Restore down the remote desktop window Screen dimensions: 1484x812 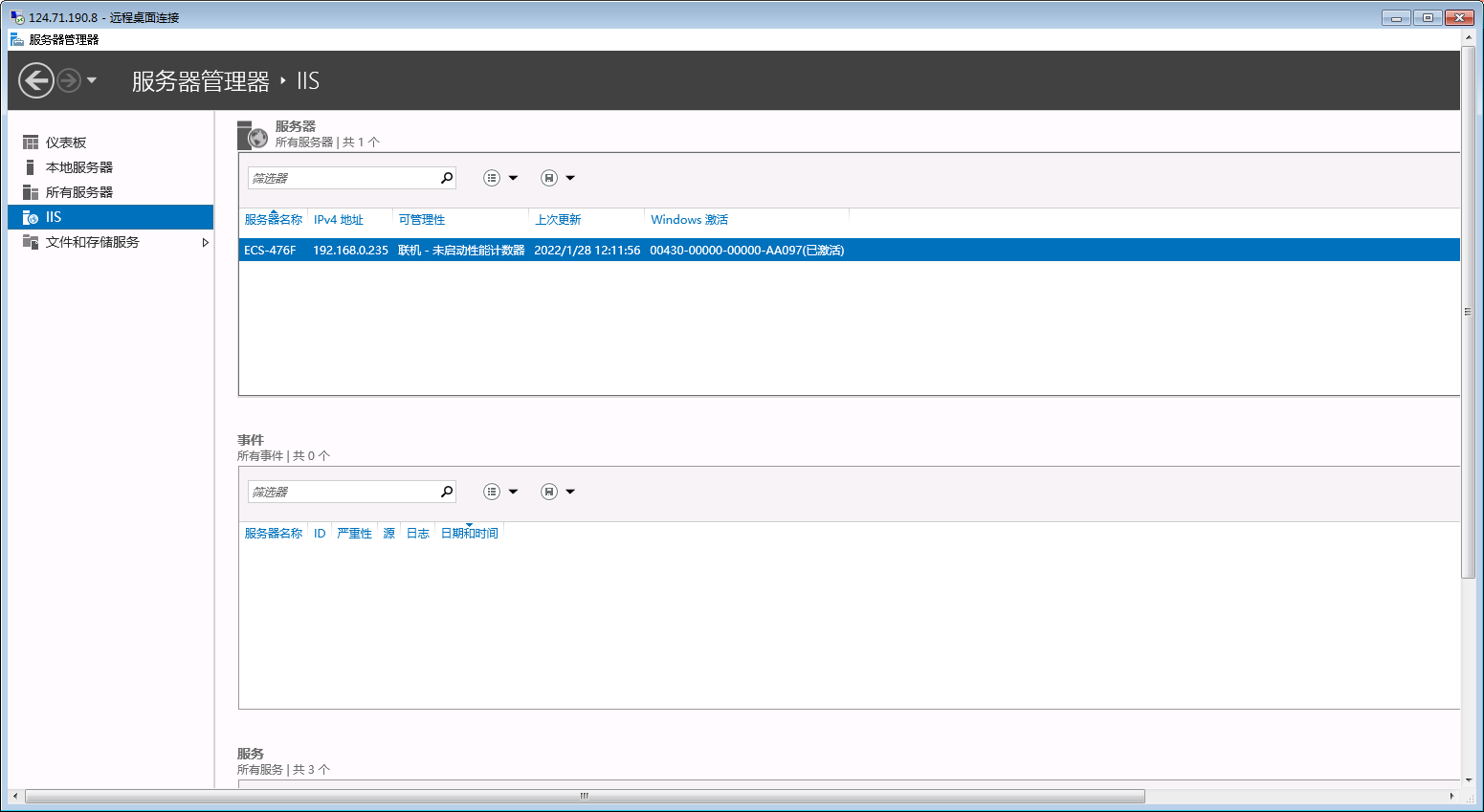click(x=1428, y=17)
